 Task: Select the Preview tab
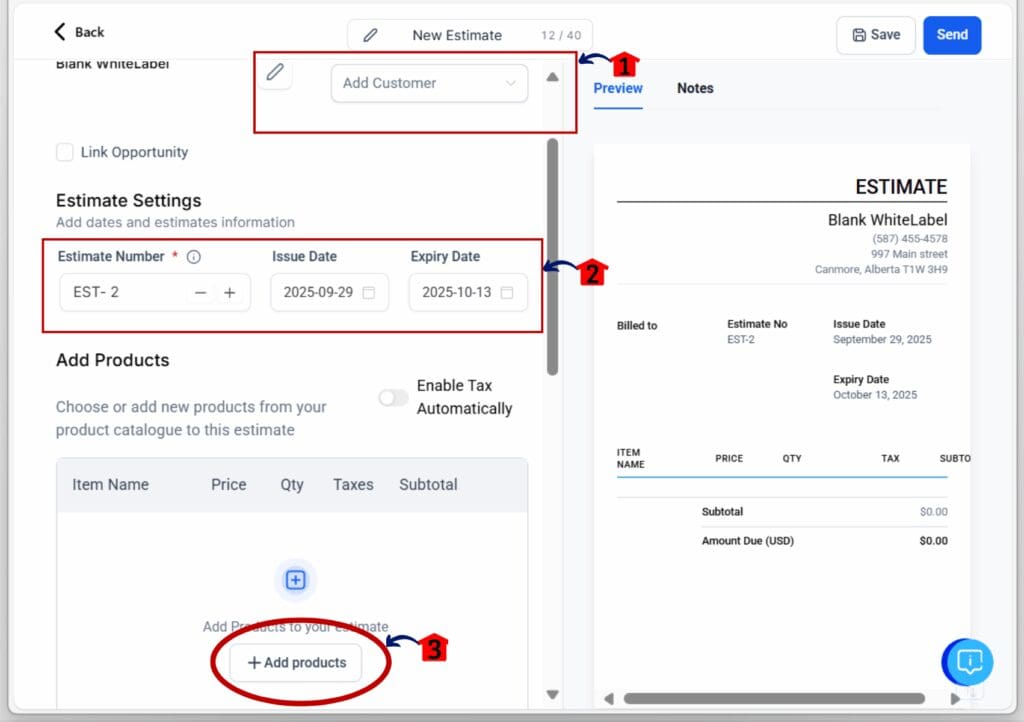point(618,88)
